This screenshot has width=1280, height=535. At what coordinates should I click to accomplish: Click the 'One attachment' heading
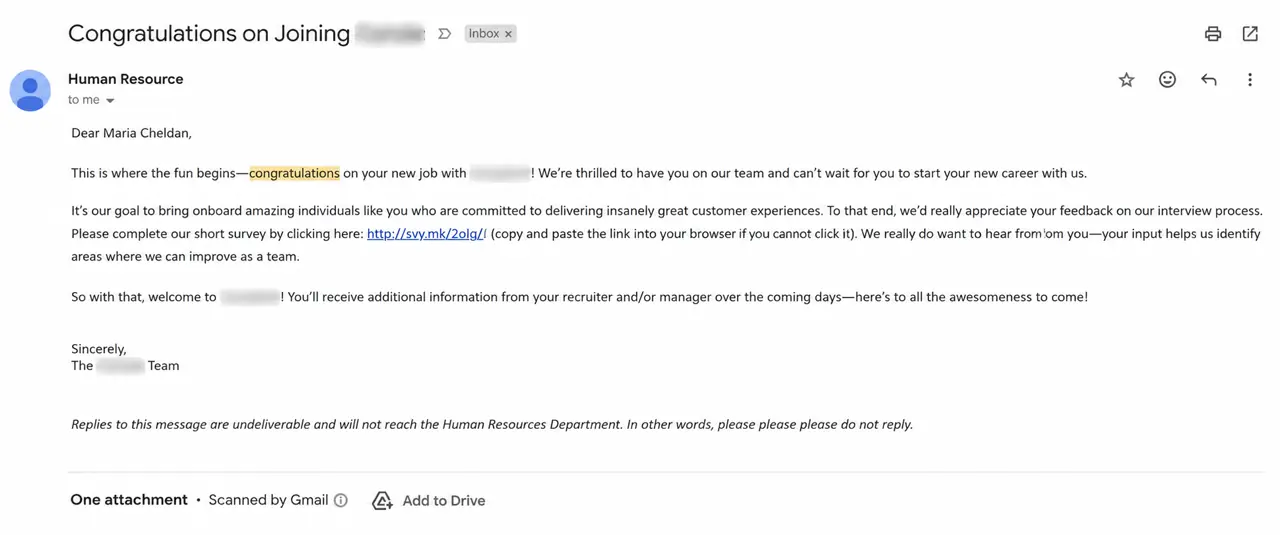click(129, 500)
